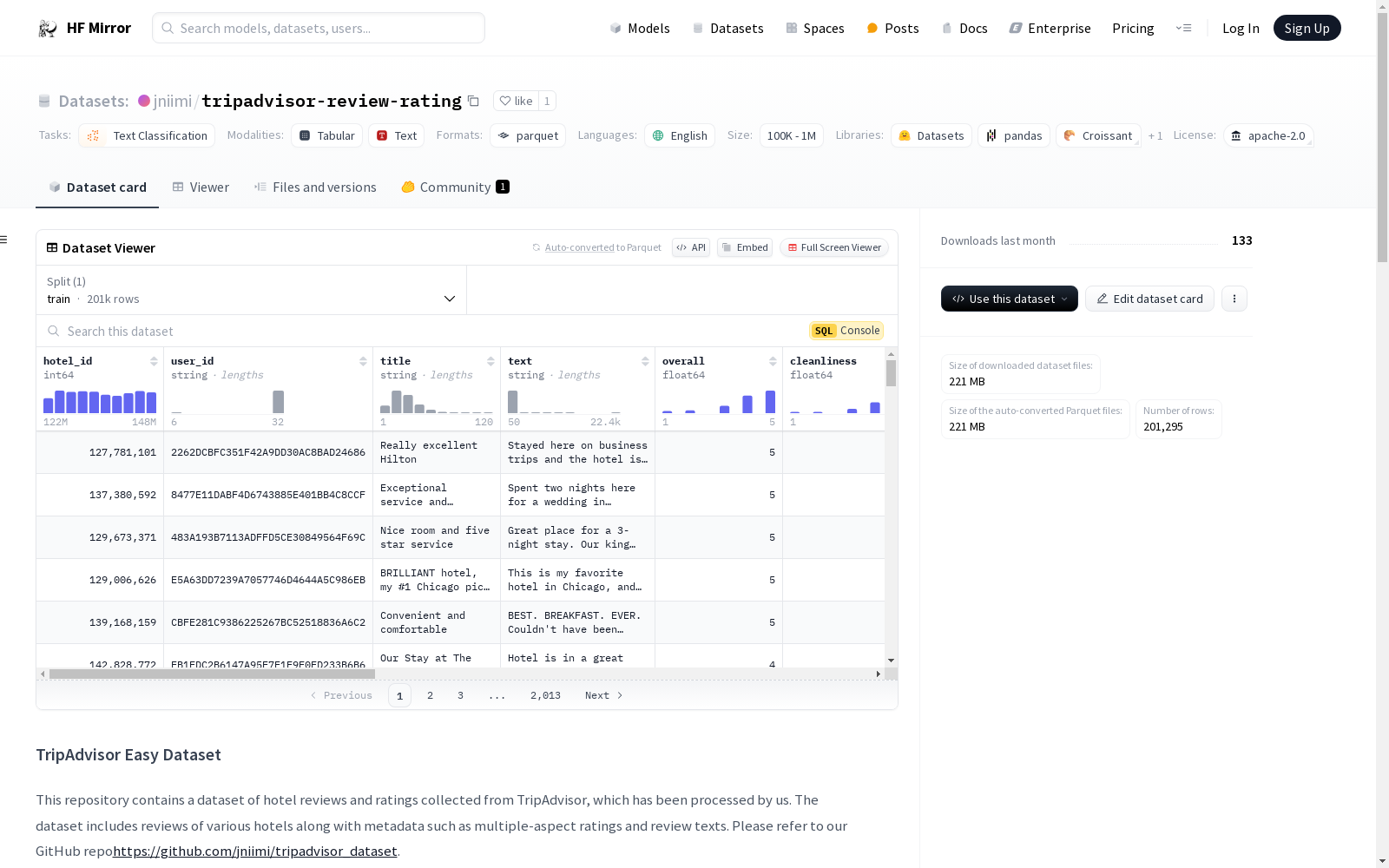Open the GitHub tripadvisor_dataset link

[255, 852]
